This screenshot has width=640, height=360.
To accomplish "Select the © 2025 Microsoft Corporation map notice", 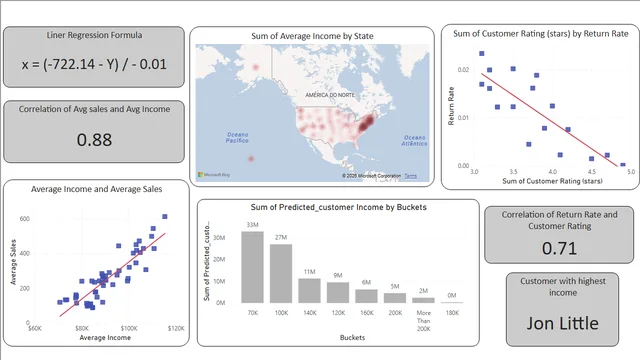I will (x=371, y=176).
